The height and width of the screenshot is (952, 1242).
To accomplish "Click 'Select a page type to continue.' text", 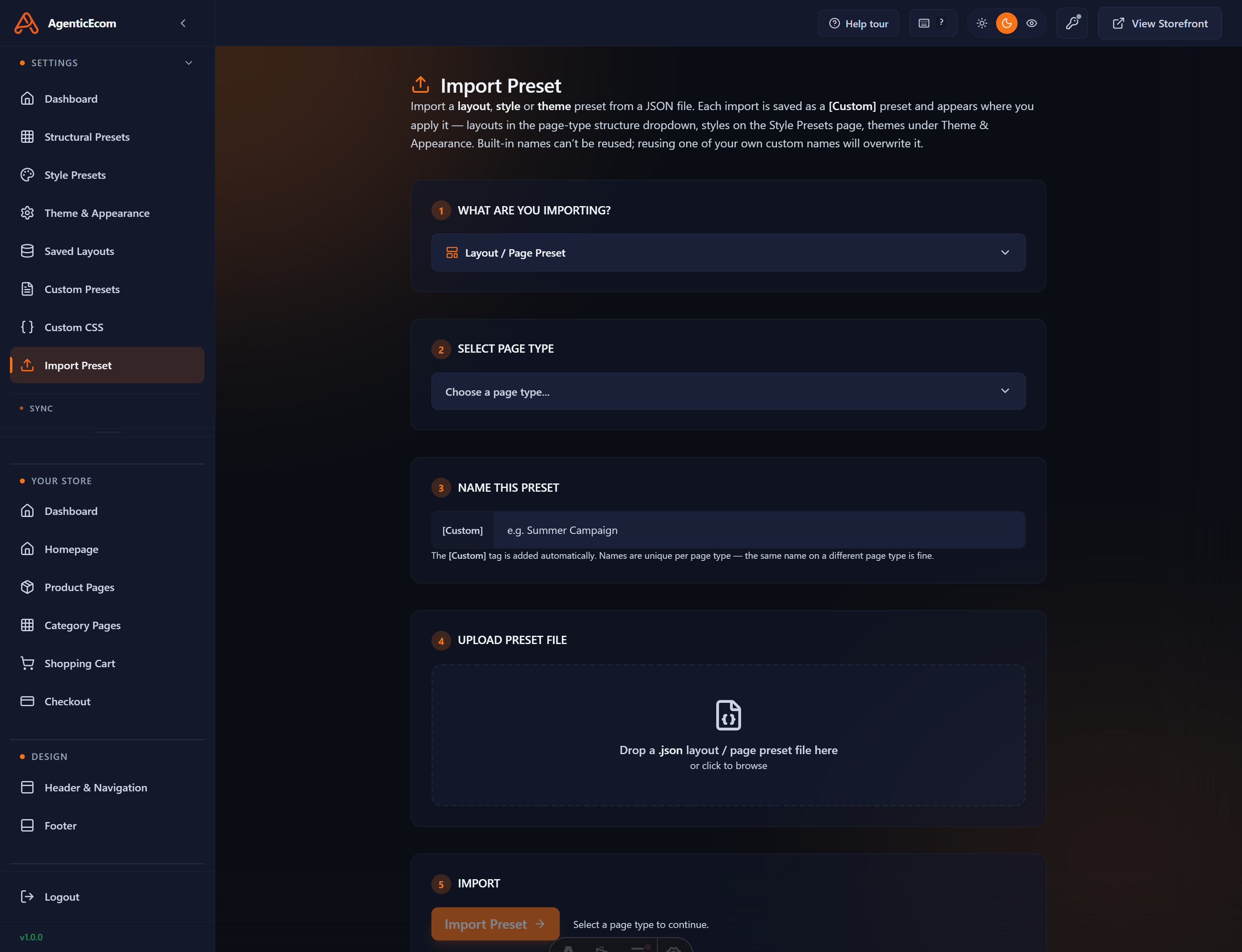I will click(640, 924).
